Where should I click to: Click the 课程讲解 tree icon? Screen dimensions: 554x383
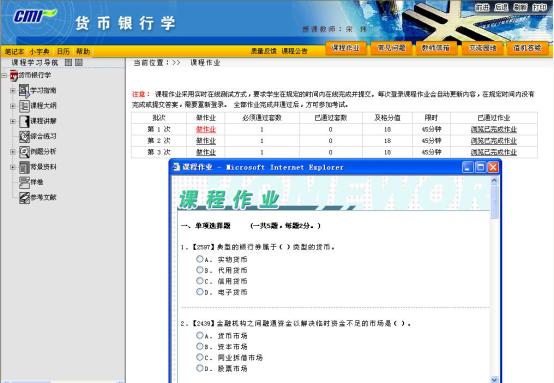click(x=24, y=121)
